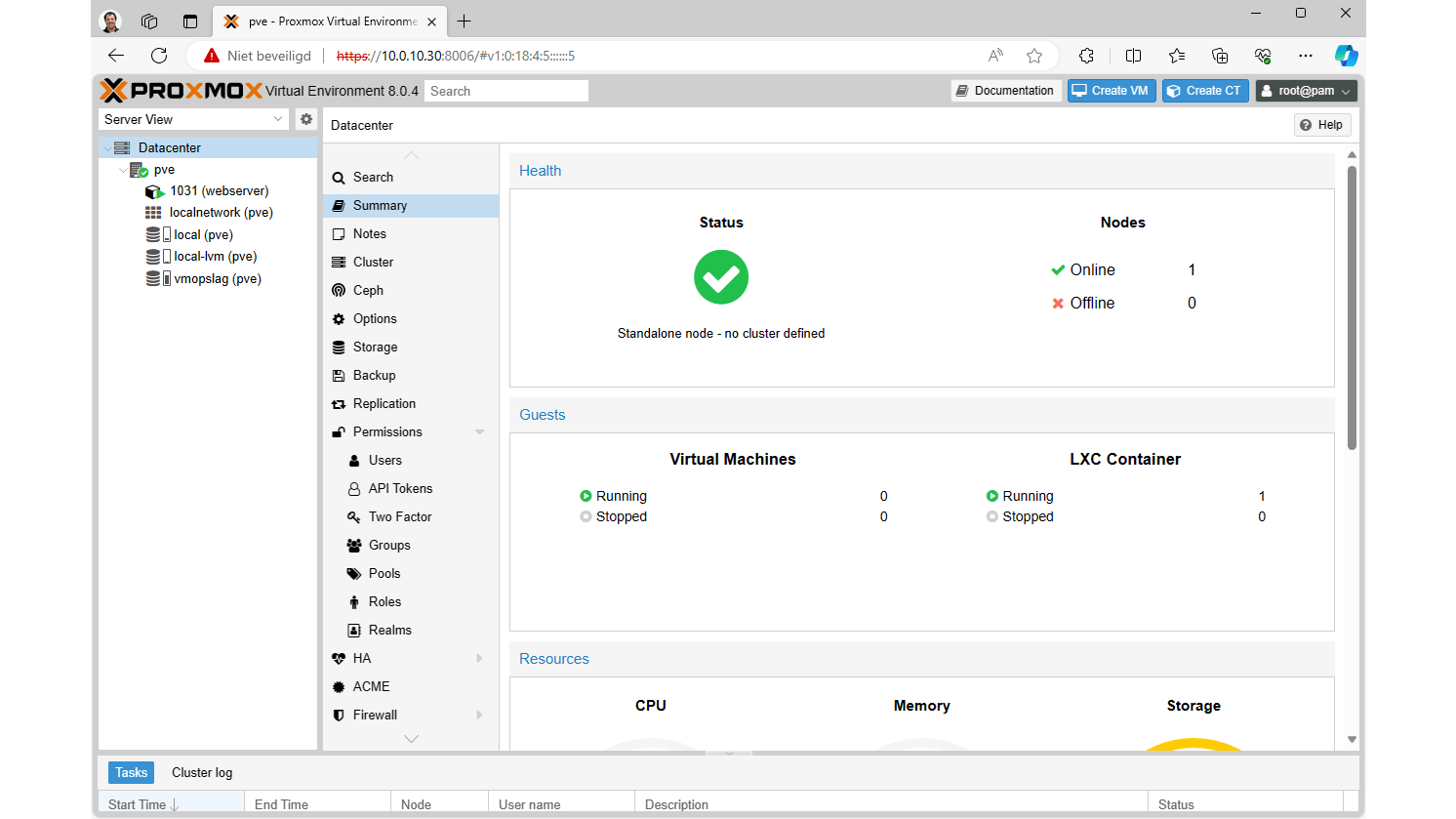1456x819 pixels.
Task: Open the Realms menu item
Action: pyautogui.click(x=410, y=631)
